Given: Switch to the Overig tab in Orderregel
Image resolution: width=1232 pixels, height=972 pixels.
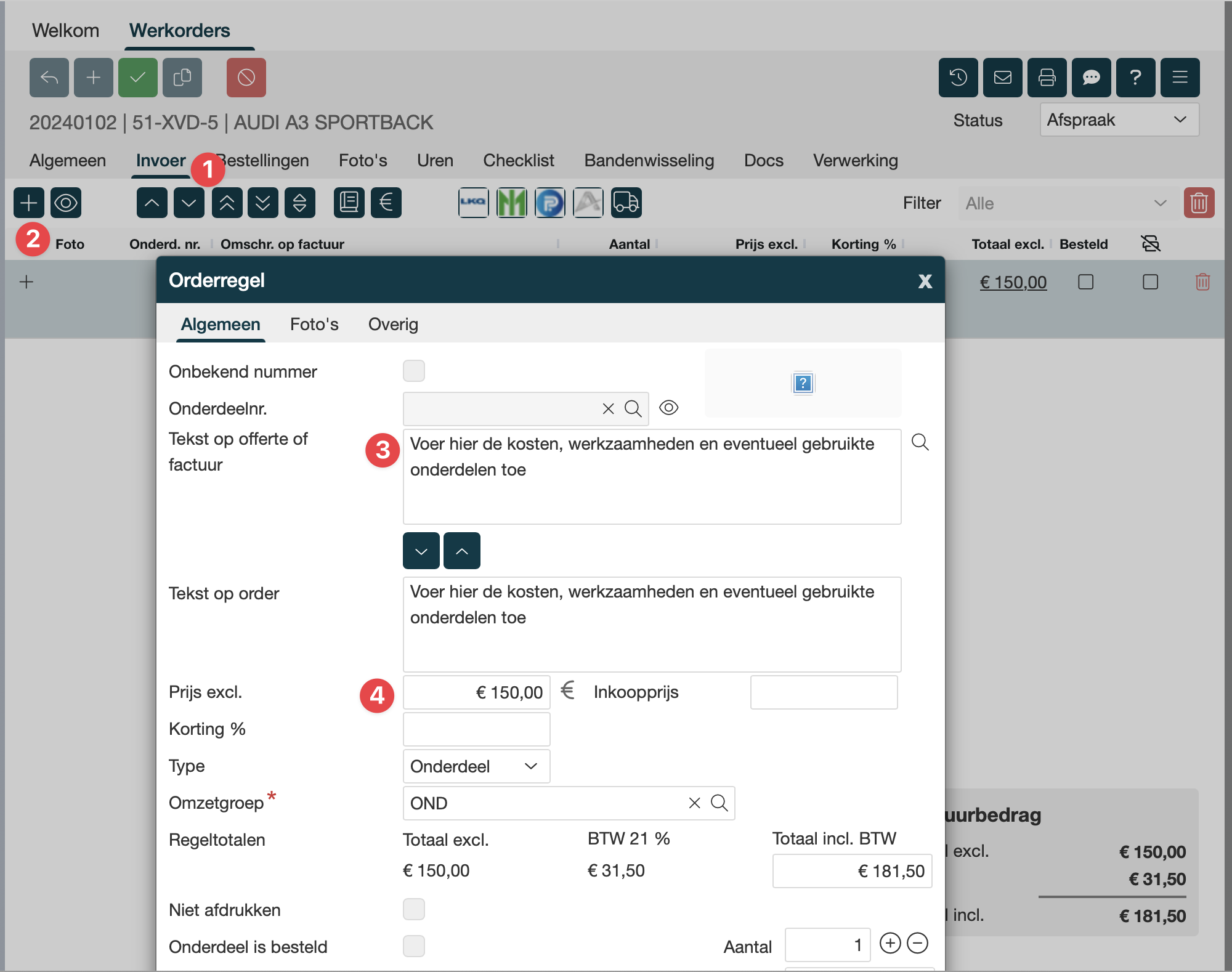Looking at the screenshot, I should [x=393, y=325].
